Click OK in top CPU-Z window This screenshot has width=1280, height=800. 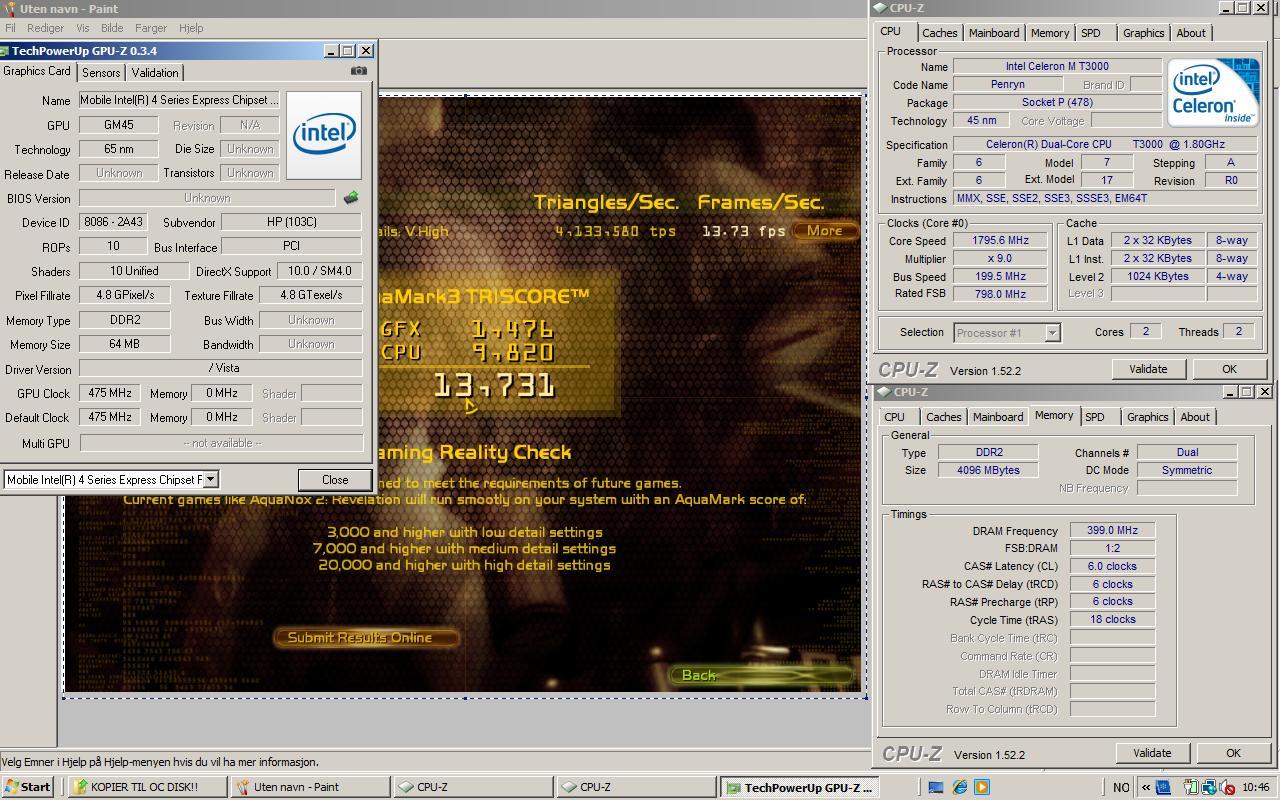[1229, 369]
